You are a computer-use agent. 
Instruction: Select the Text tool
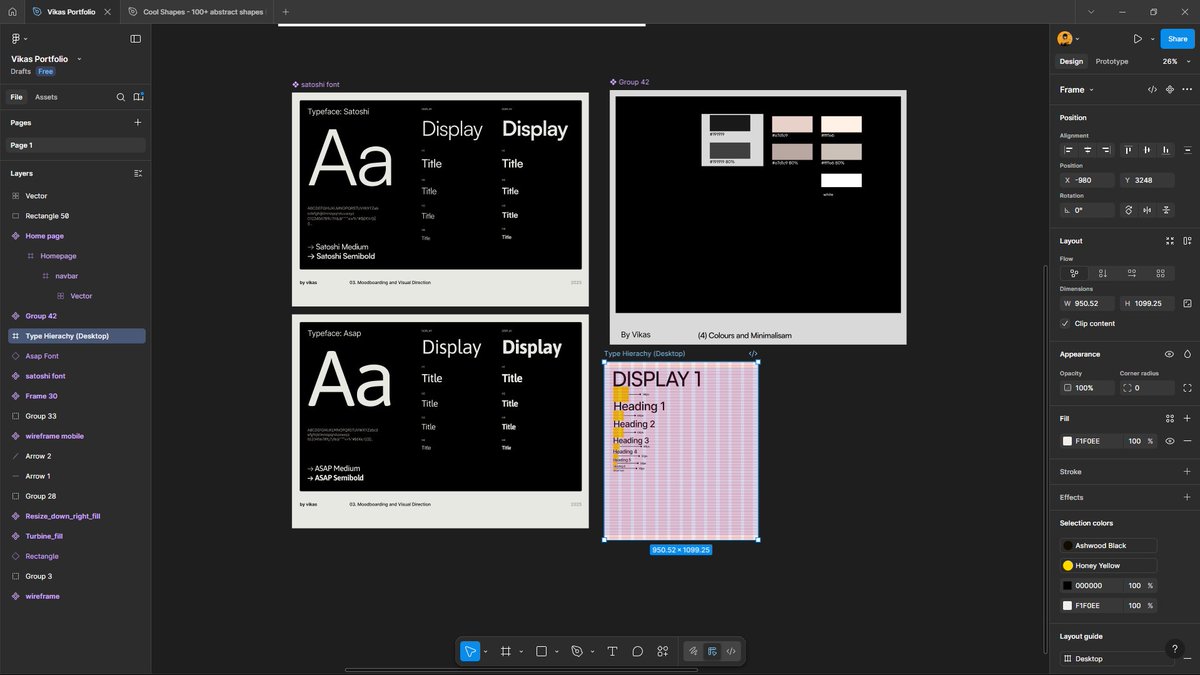(x=612, y=651)
